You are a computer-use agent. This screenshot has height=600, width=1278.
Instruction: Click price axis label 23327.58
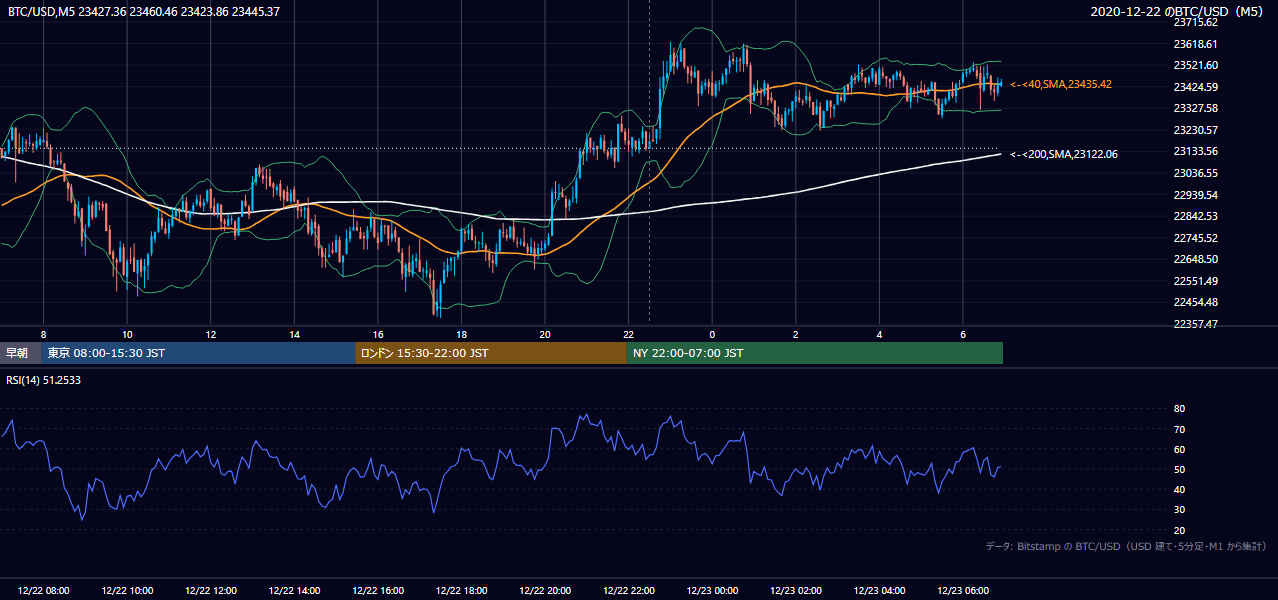(x=1195, y=108)
